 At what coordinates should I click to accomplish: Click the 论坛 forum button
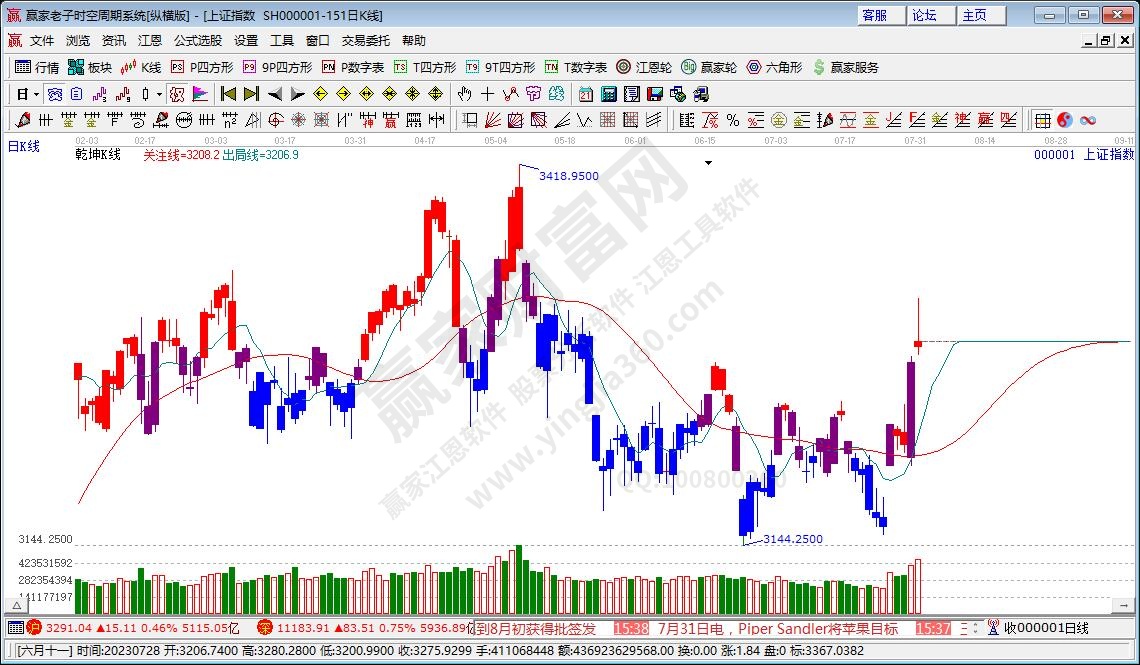(925, 15)
